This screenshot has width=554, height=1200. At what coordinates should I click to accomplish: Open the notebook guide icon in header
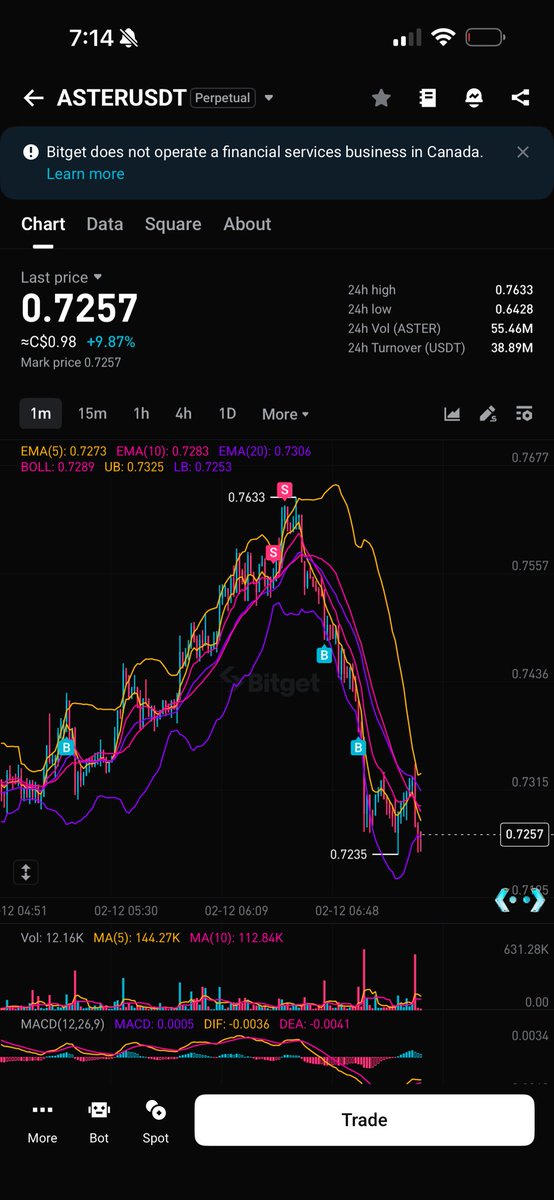point(428,98)
